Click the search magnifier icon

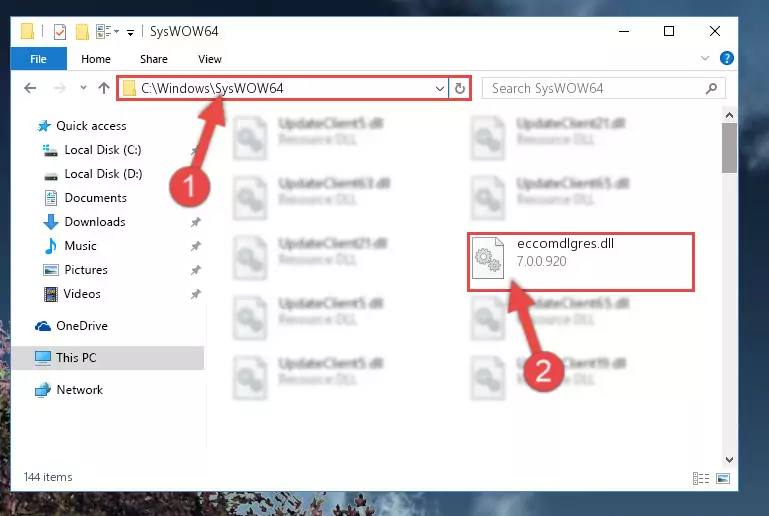[x=711, y=88]
